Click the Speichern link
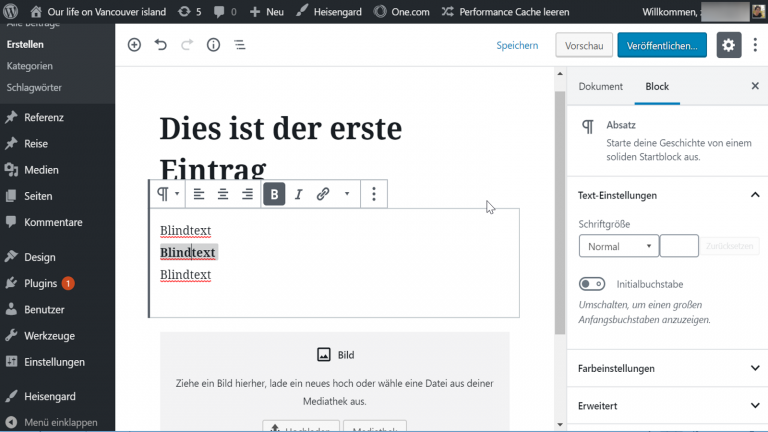The width and height of the screenshot is (768, 432). point(517,45)
